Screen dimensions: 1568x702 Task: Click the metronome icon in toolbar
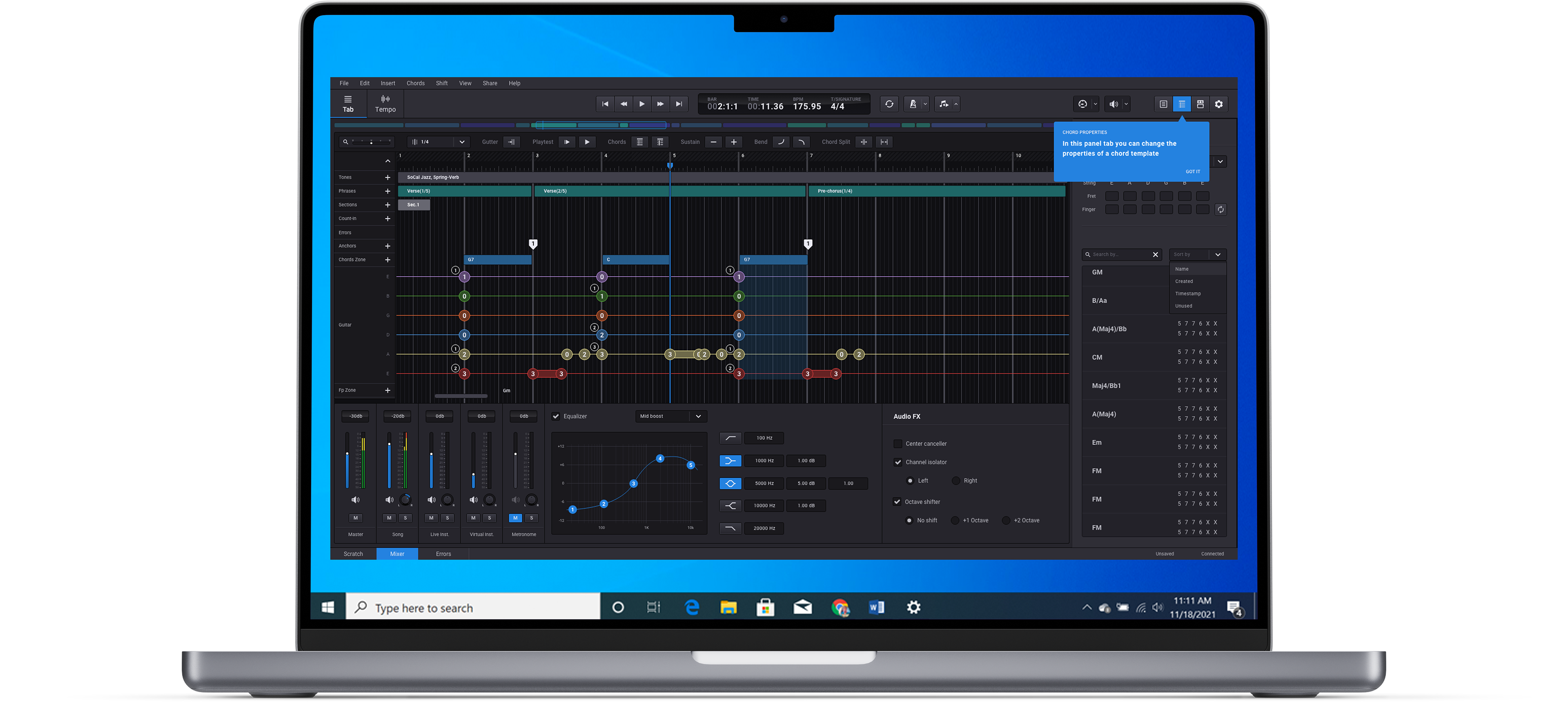click(913, 104)
